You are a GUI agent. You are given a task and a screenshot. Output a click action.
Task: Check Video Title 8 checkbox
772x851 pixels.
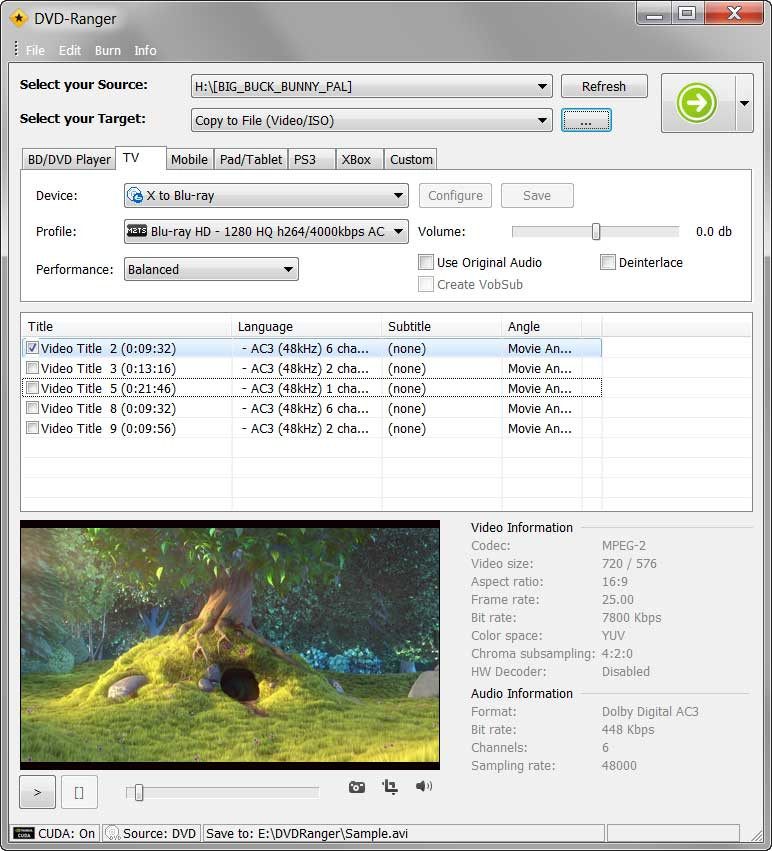click(x=33, y=408)
